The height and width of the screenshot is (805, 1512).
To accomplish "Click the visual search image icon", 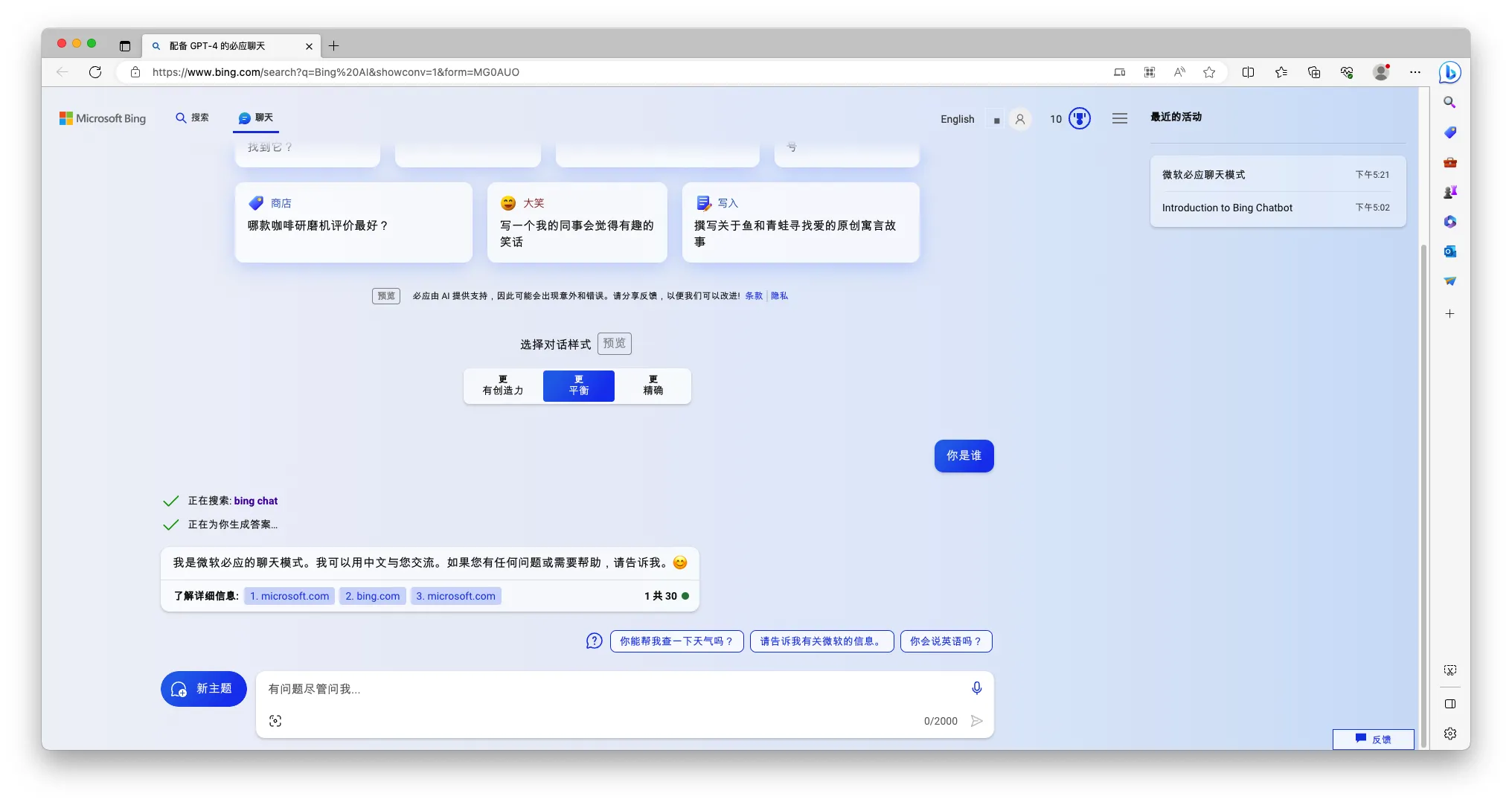I will [x=275, y=721].
